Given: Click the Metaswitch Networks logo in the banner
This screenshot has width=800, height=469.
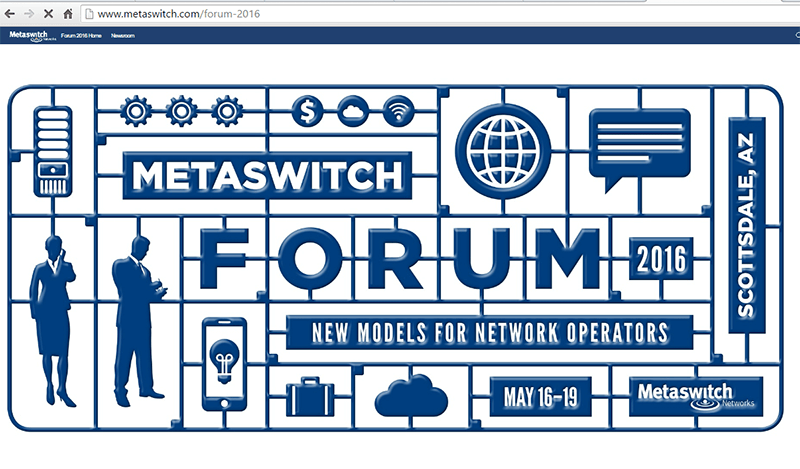Looking at the screenshot, I should [x=696, y=397].
